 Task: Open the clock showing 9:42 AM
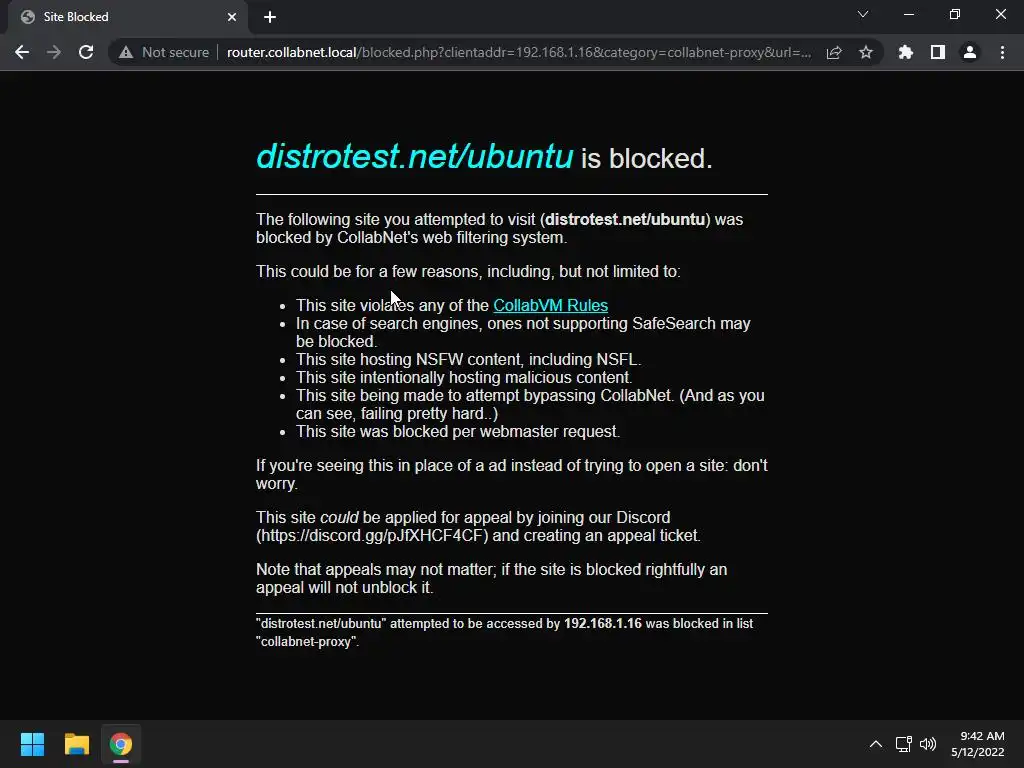[x=978, y=744]
